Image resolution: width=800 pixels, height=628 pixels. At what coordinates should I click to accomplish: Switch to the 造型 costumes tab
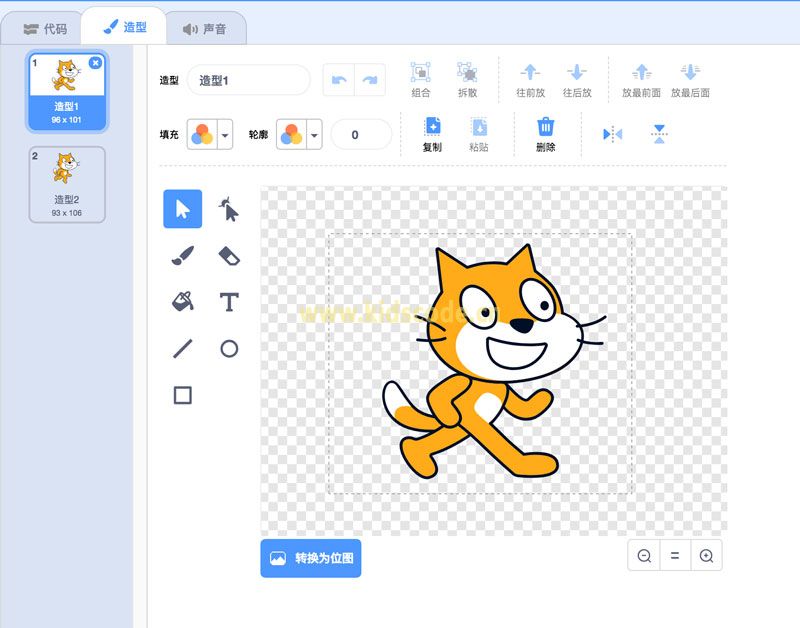[124, 27]
